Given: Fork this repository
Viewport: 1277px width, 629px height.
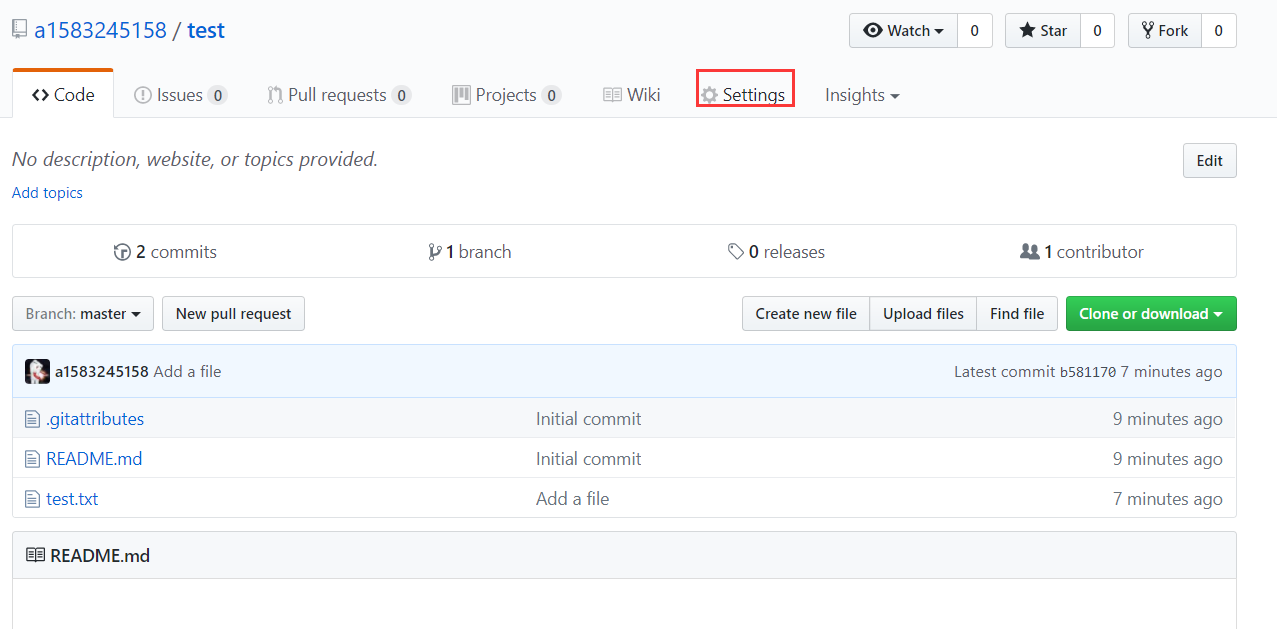Looking at the screenshot, I should (1165, 31).
